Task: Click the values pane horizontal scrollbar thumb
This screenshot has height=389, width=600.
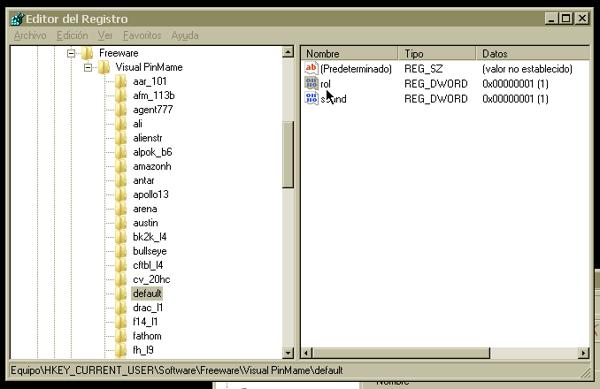Action: (x=401, y=353)
